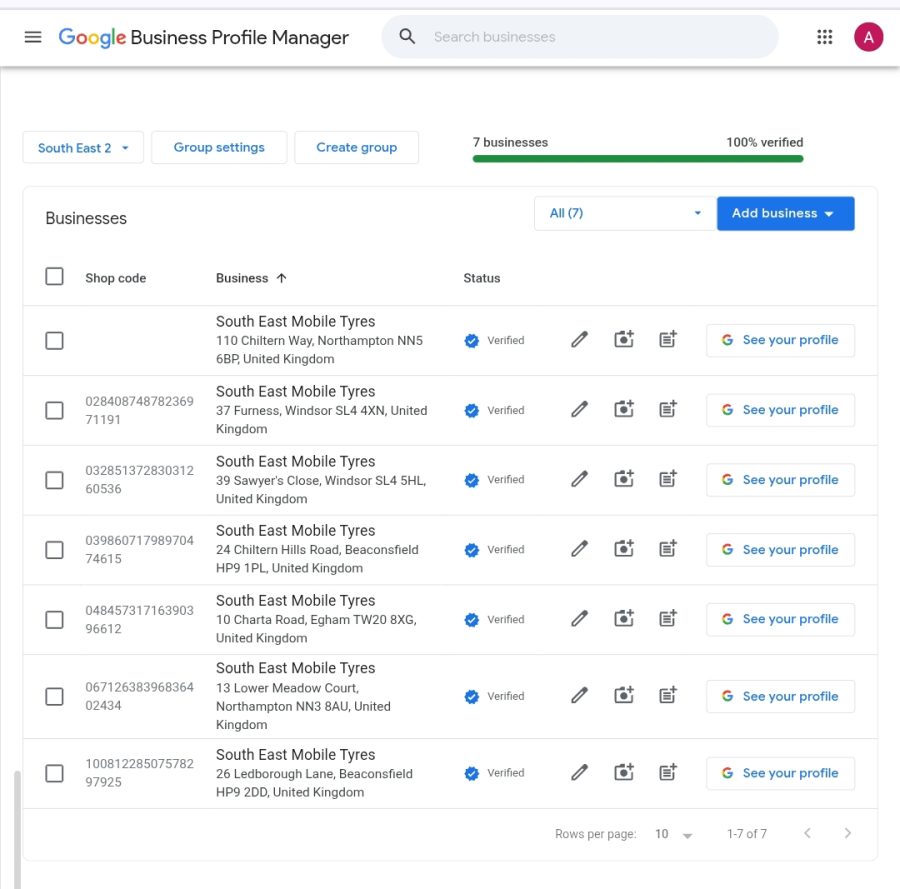Click the page vertical scrollbar
Screen dimensions: 900x889
tap(17, 829)
